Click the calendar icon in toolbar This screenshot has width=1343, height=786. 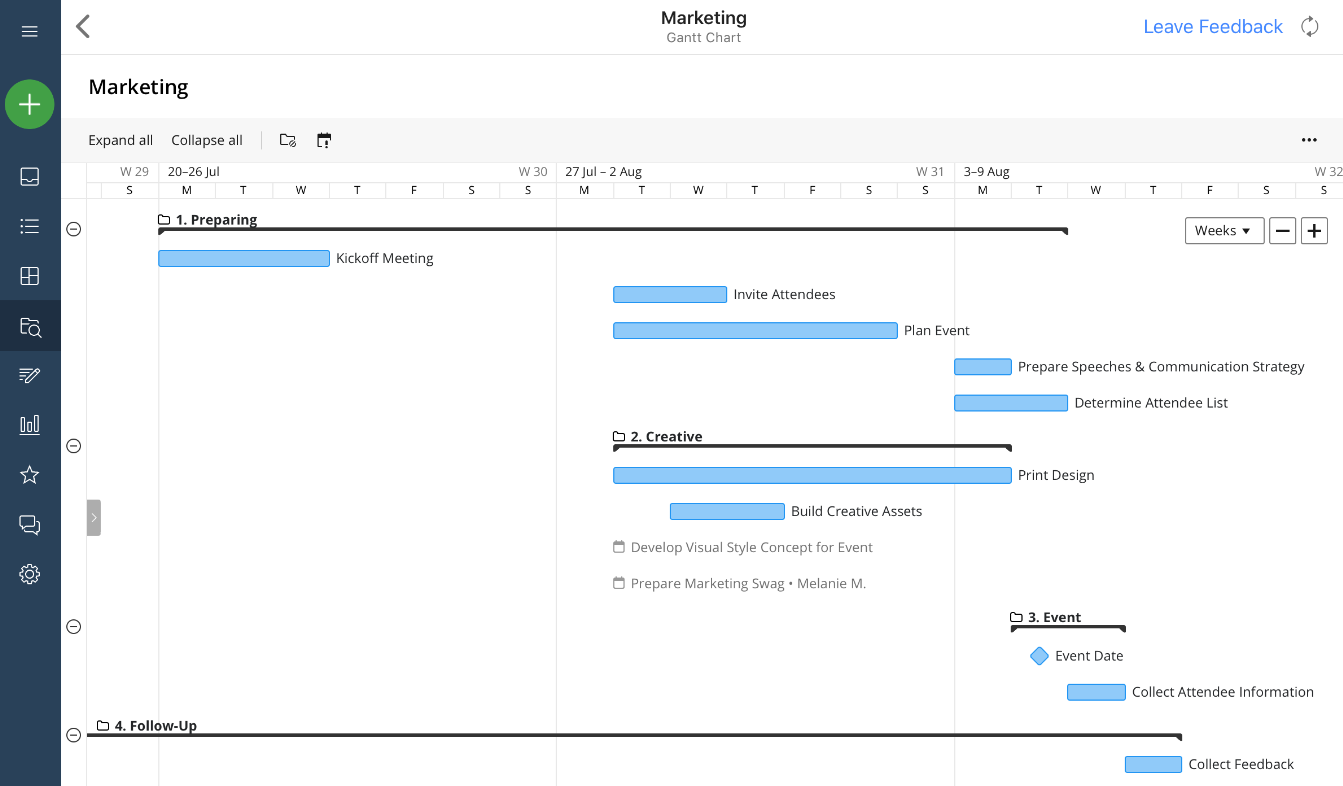324,141
